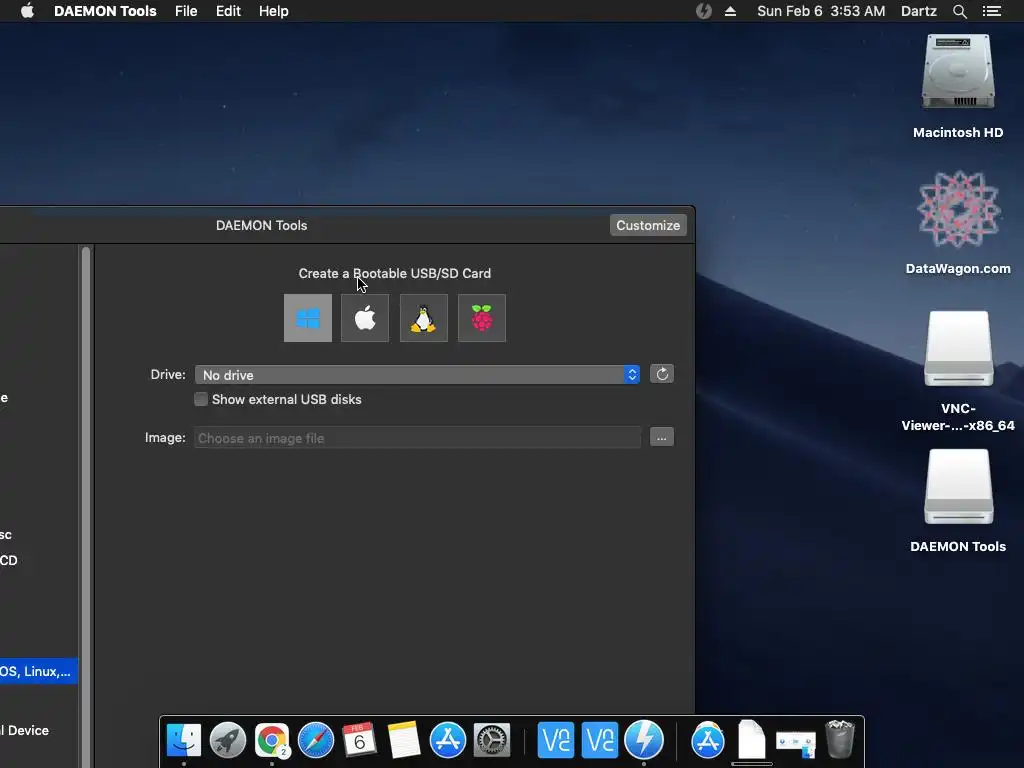Open DAEMON Tools lightning icon in Dock
The image size is (1024, 768).
pos(644,741)
